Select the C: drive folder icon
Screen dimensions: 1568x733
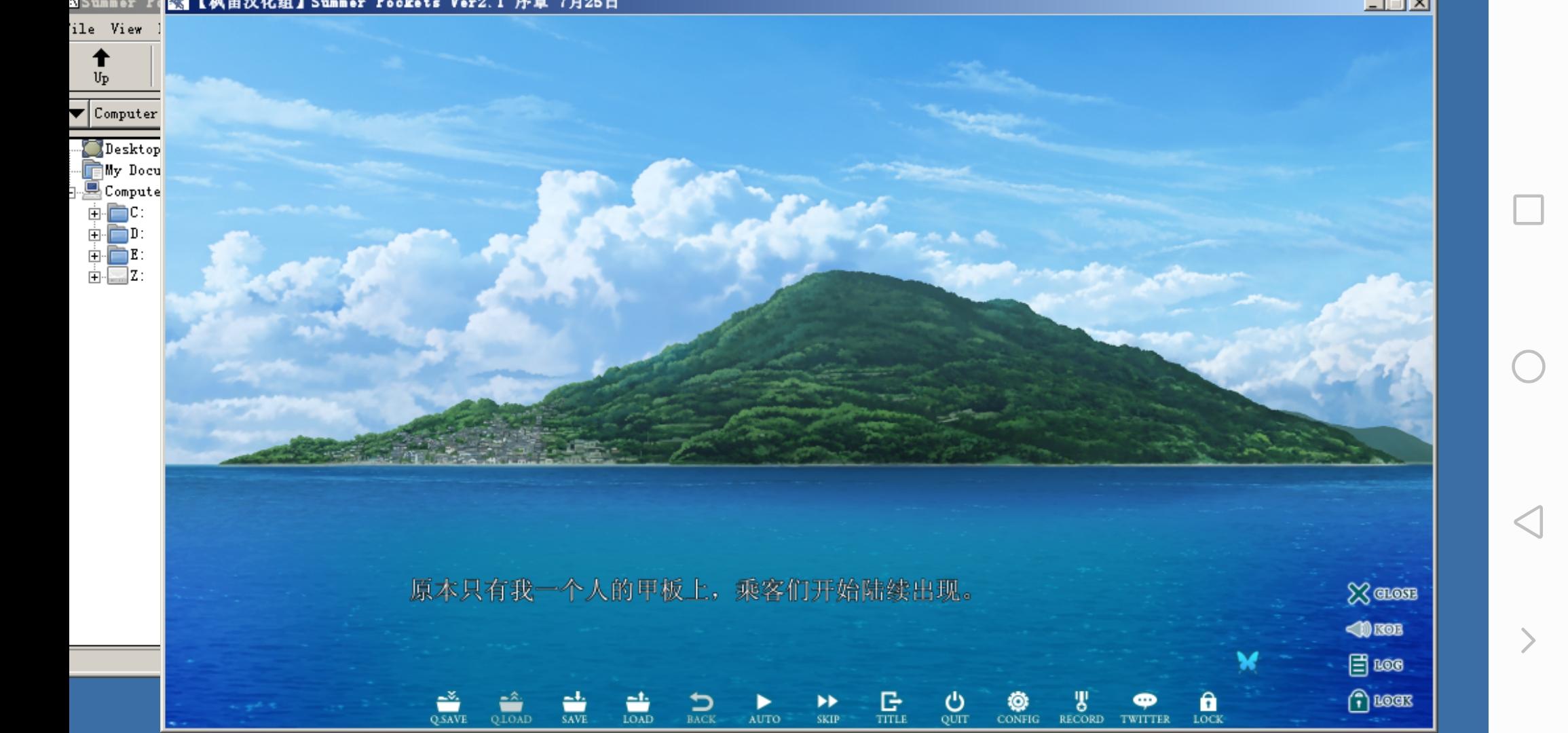click(118, 213)
